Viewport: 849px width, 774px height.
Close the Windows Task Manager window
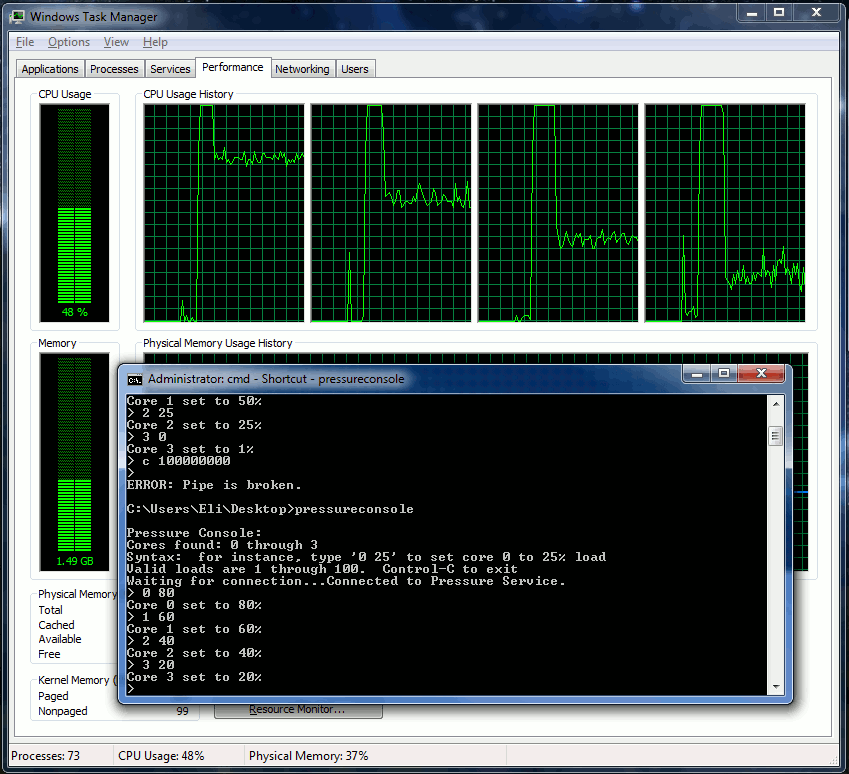[x=817, y=12]
